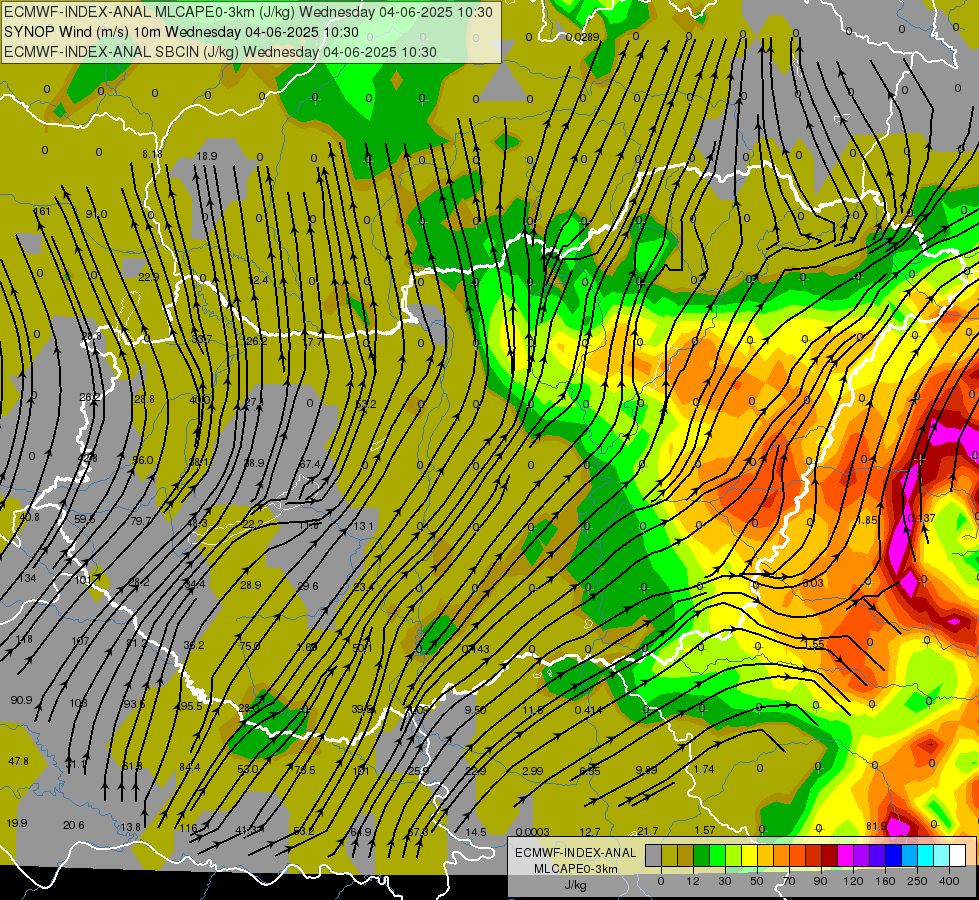Click the 1.55 value on the map
The height and width of the screenshot is (900, 979).
point(814,645)
